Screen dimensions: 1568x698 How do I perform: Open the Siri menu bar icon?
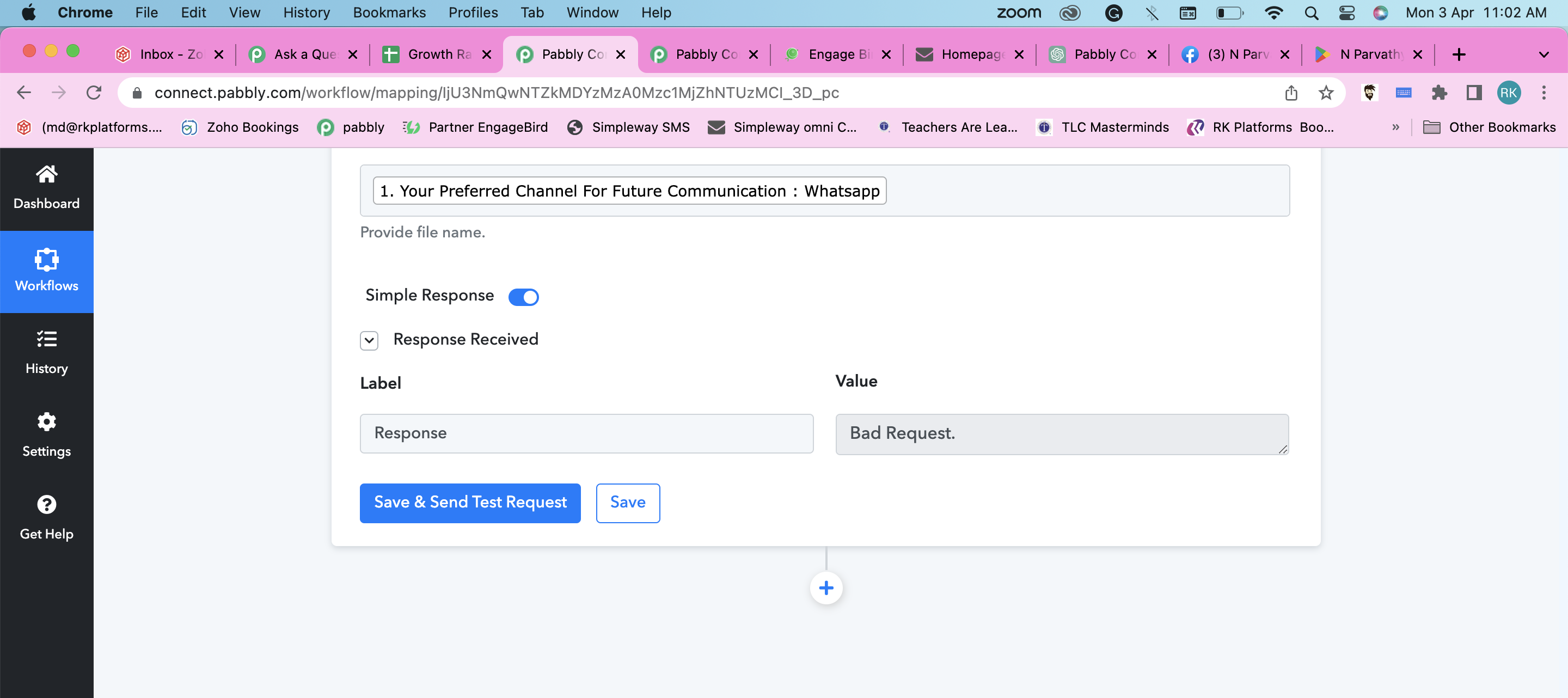(1381, 13)
